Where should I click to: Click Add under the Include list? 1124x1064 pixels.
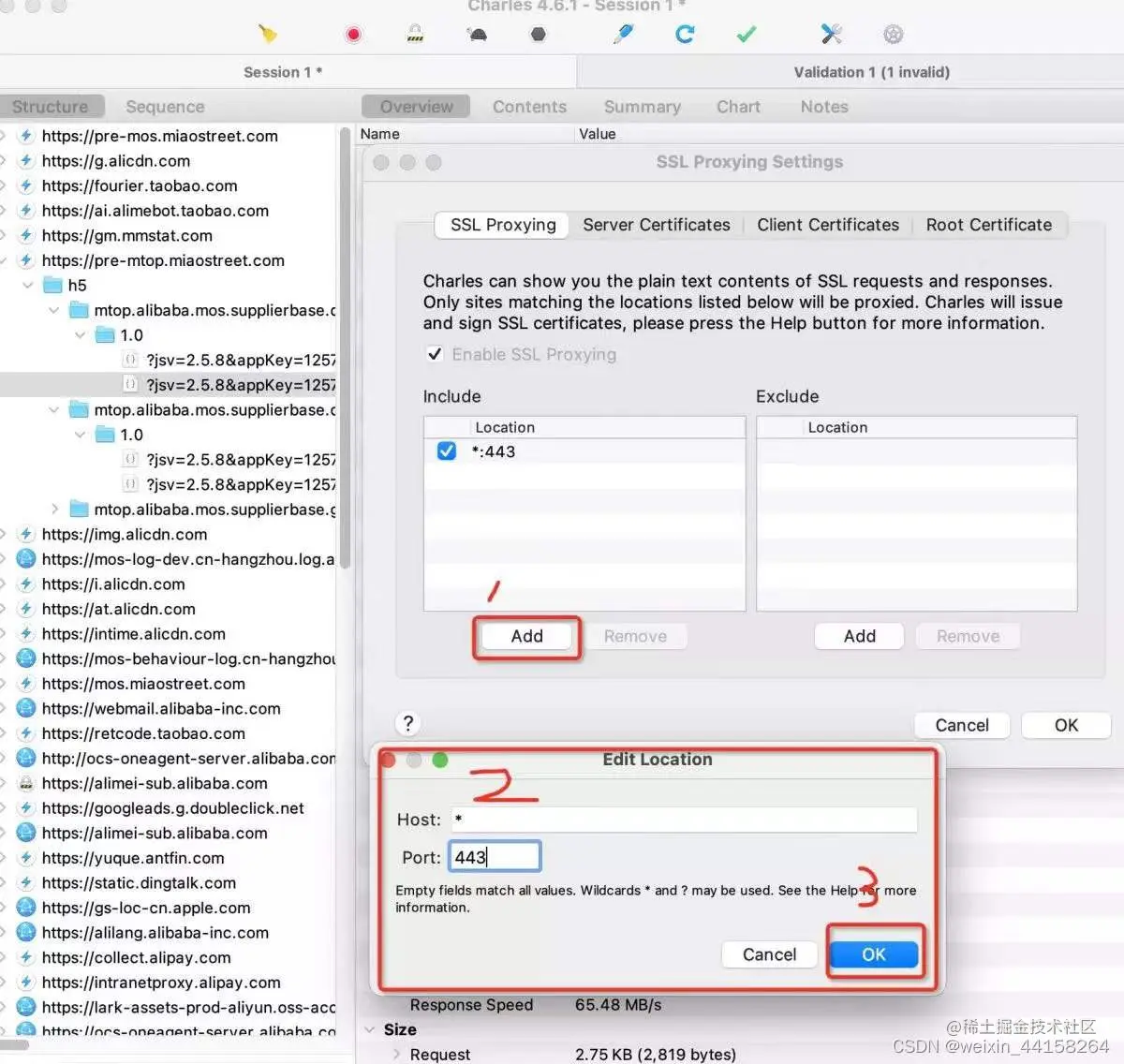526,637
